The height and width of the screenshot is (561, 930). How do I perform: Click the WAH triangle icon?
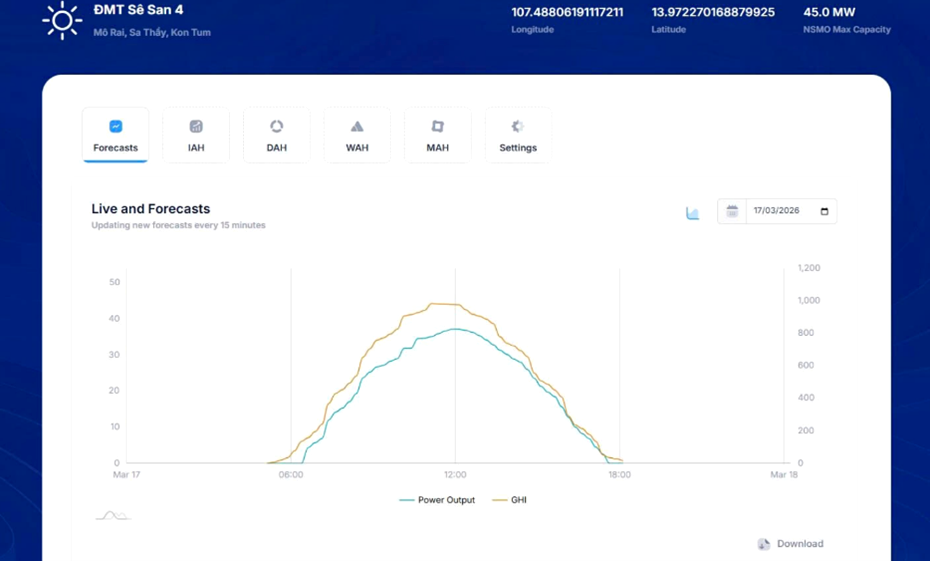(x=357, y=126)
